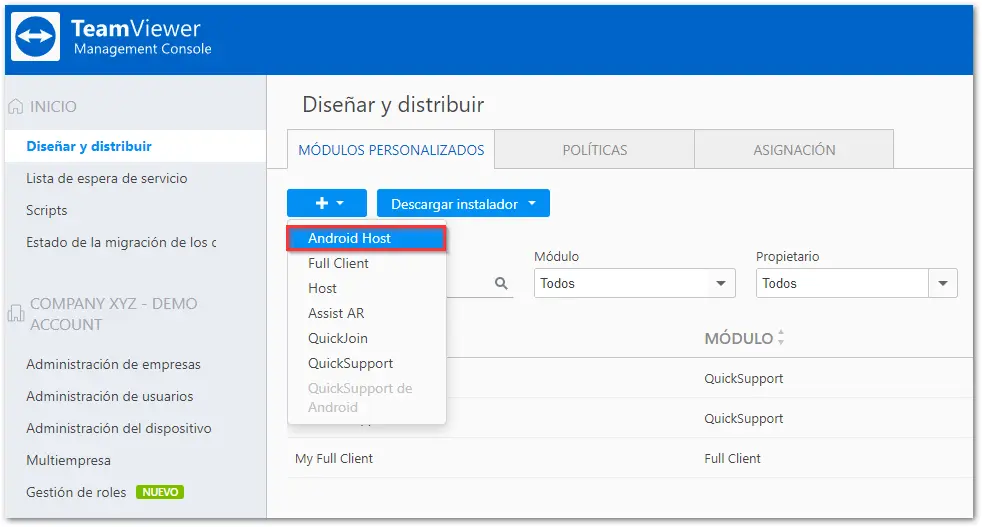Switch to ASIGNACIÓN tab

(794, 150)
